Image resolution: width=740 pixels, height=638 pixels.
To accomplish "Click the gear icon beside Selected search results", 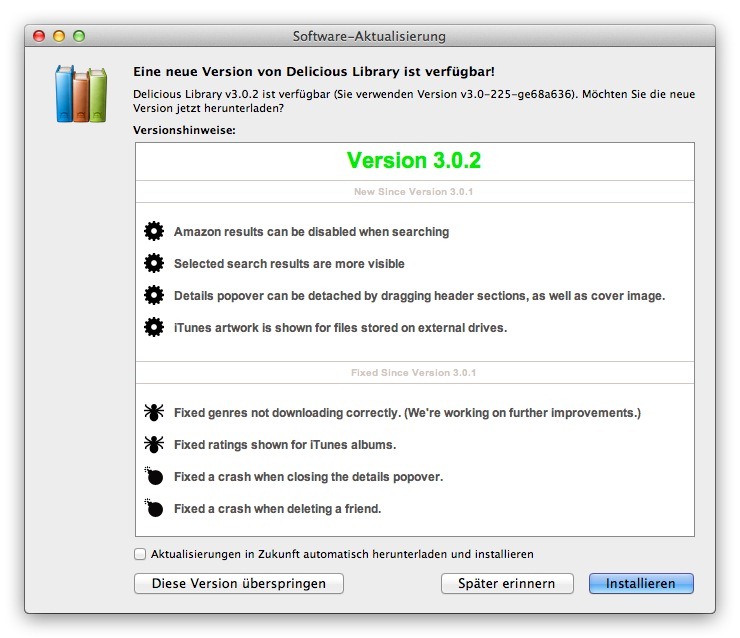I will pos(154,264).
